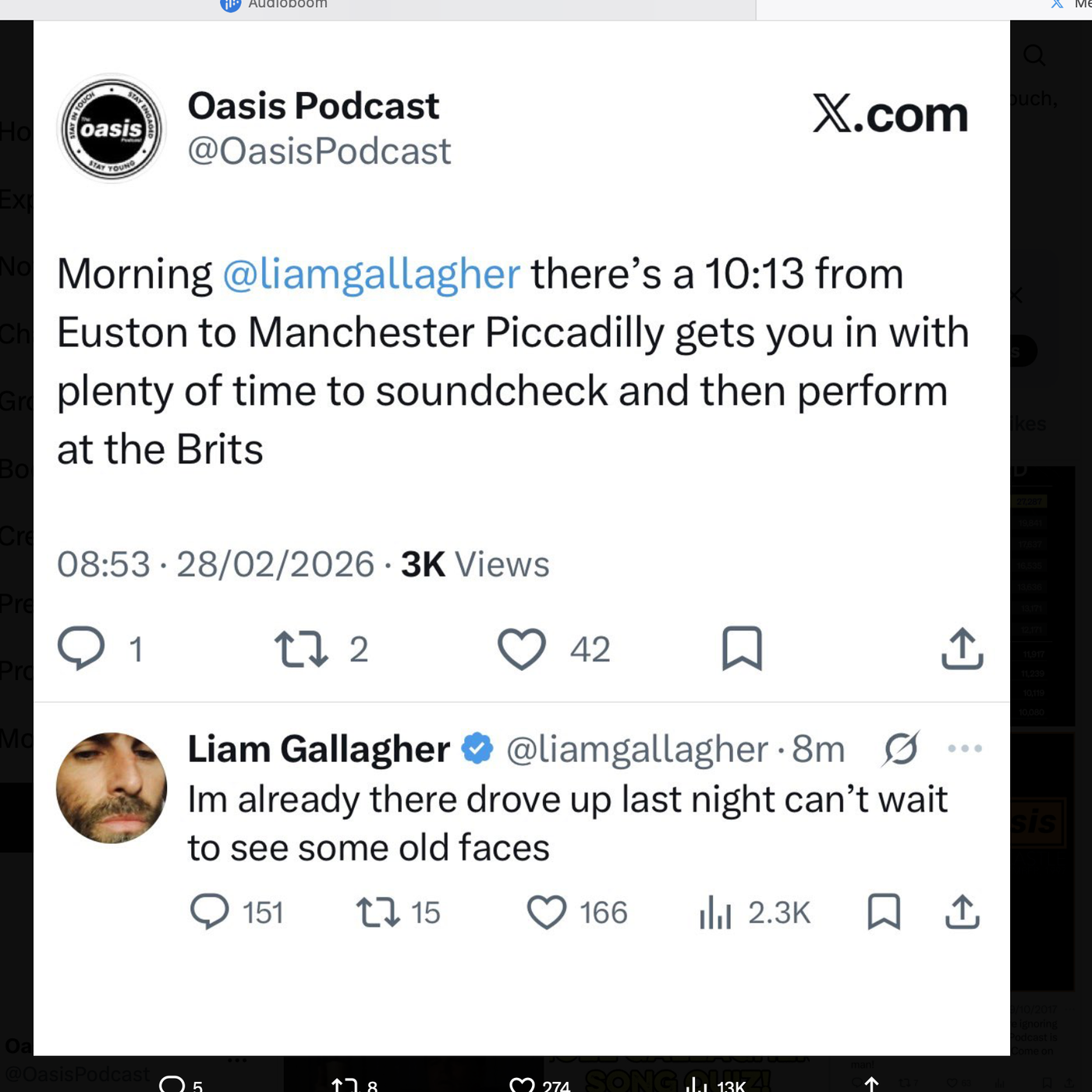Open the three-dot more menu on Liam's reply
This screenshot has width=1092, height=1092.
point(965,749)
